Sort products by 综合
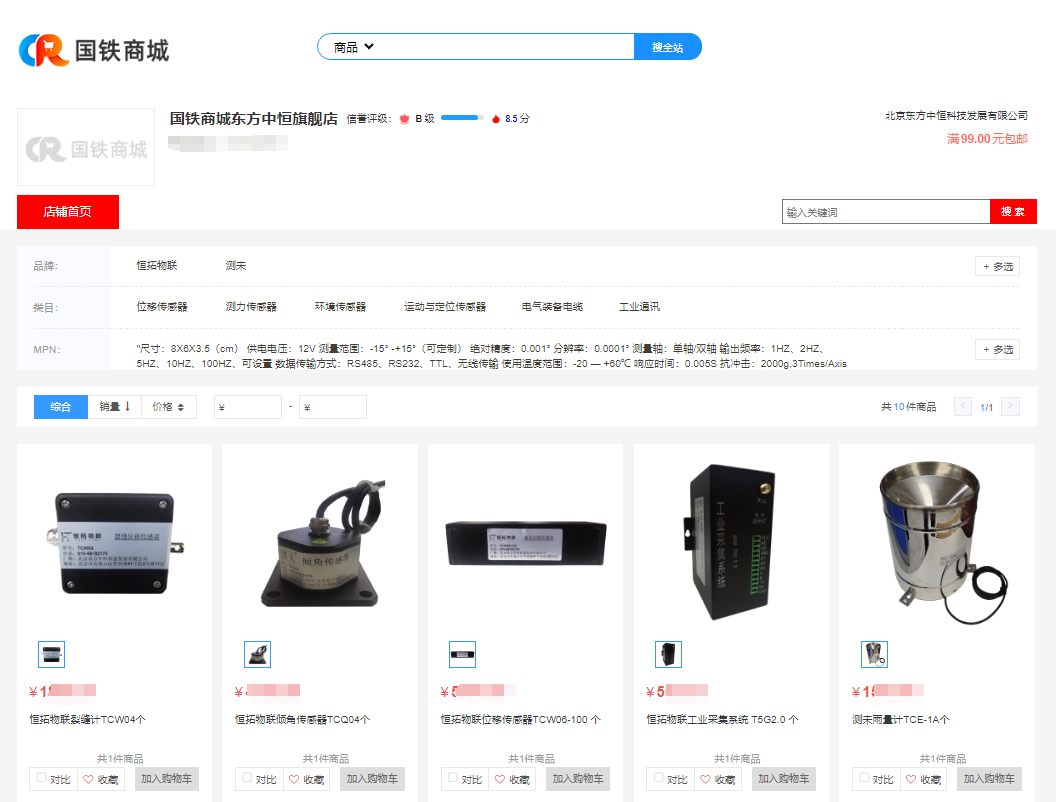Viewport: 1056px width, 802px height. click(61, 407)
